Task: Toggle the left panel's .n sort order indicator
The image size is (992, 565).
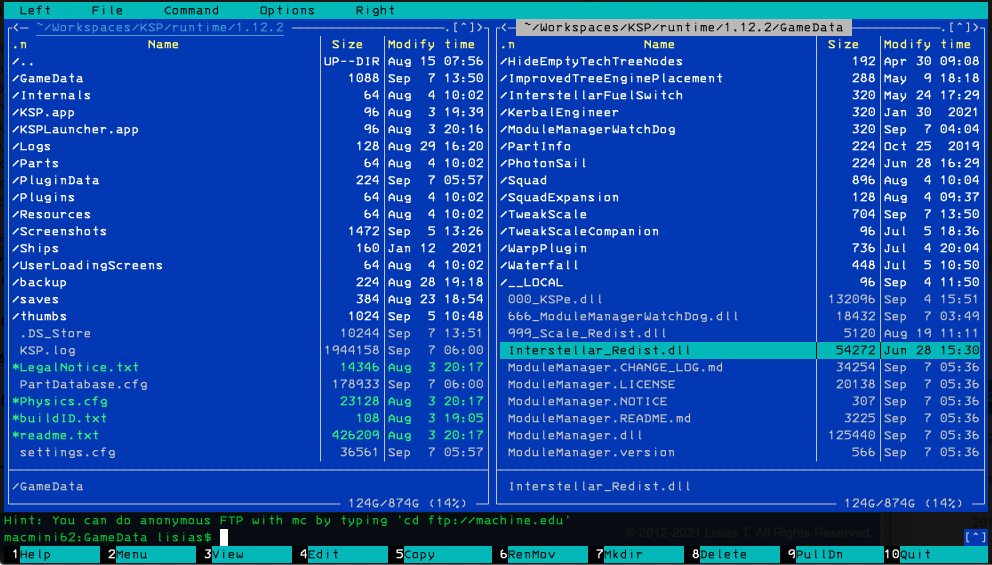Action: pos(20,44)
